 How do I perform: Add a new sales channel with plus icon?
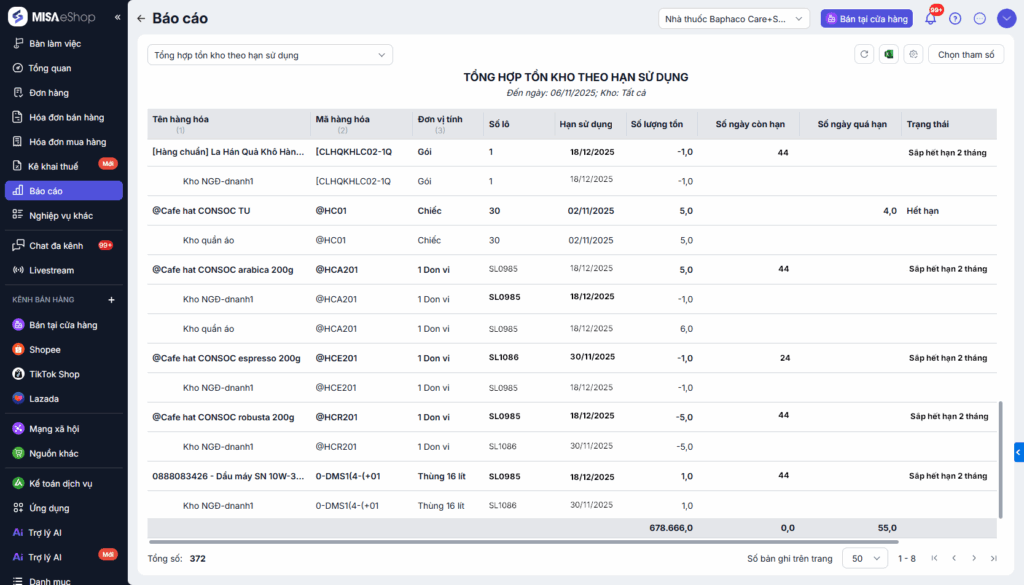coord(111,300)
